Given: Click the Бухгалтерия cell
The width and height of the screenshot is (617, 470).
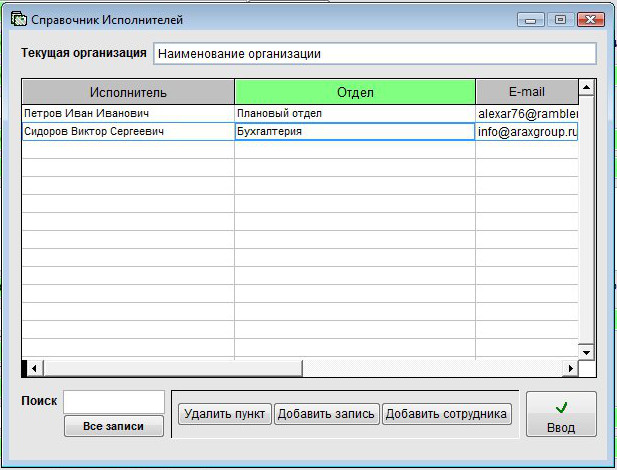Looking at the screenshot, I should (x=355, y=131).
